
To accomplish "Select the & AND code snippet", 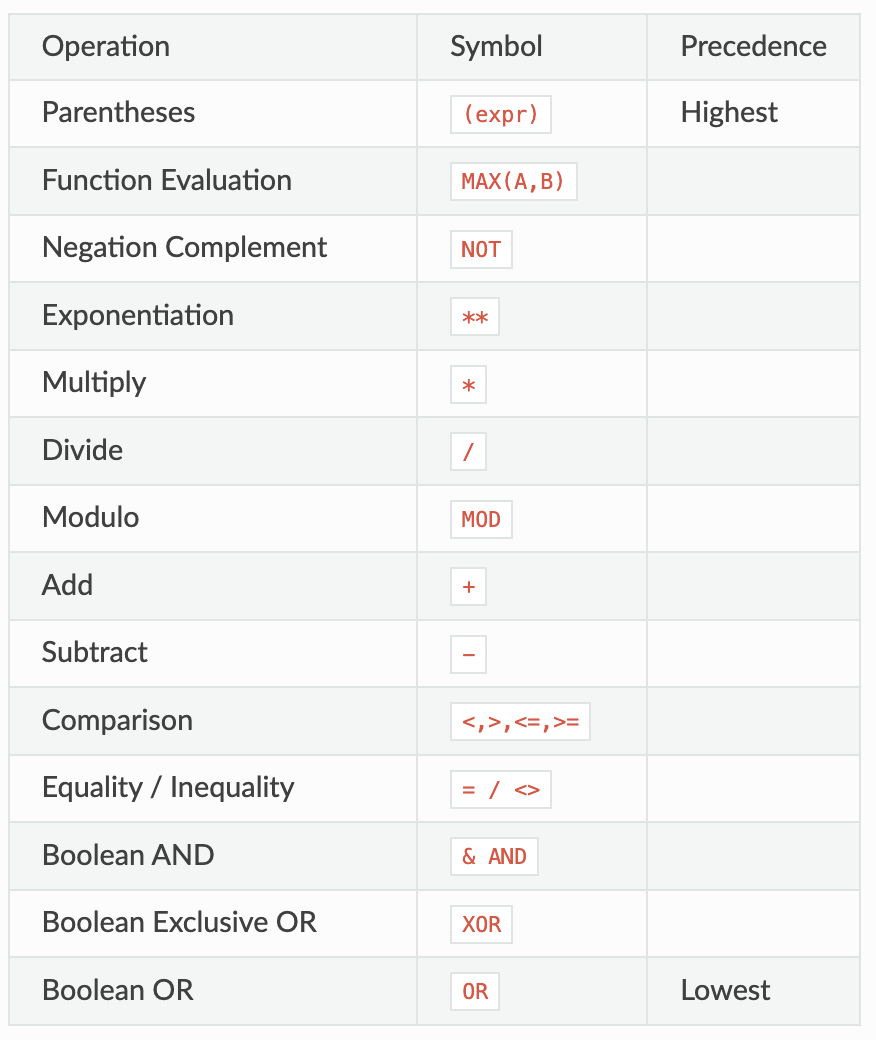I will (494, 857).
